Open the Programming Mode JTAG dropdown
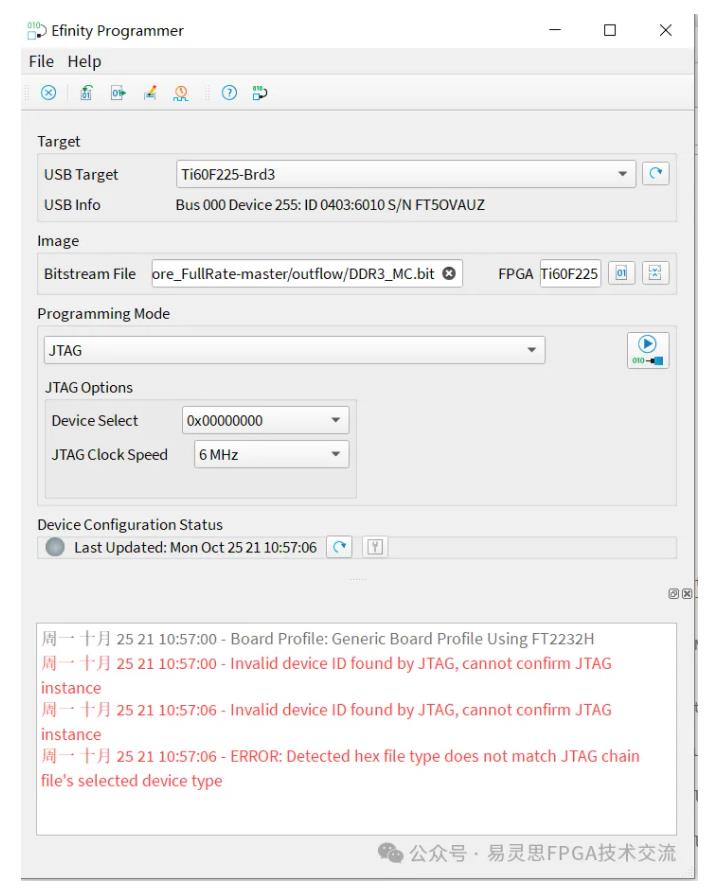This screenshot has height=892, width=707. pyautogui.click(x=531, y=351)
